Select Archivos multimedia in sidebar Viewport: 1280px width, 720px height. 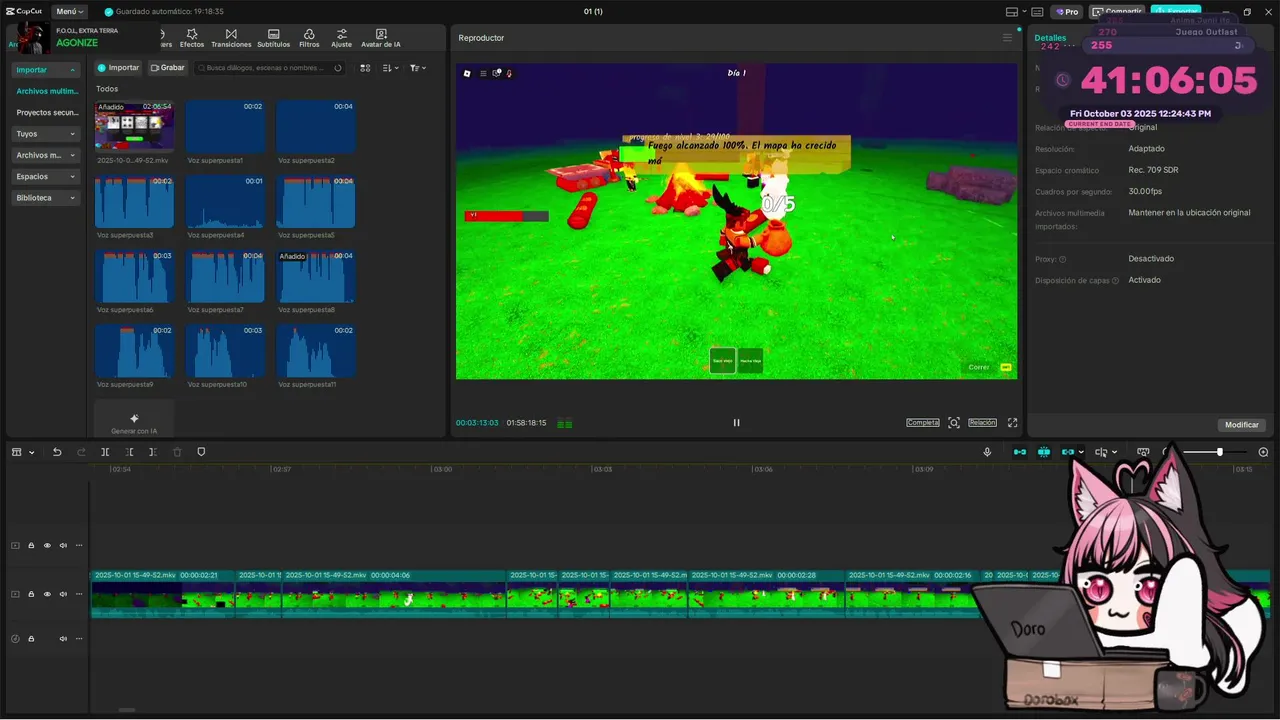click(x=47, y=91)
